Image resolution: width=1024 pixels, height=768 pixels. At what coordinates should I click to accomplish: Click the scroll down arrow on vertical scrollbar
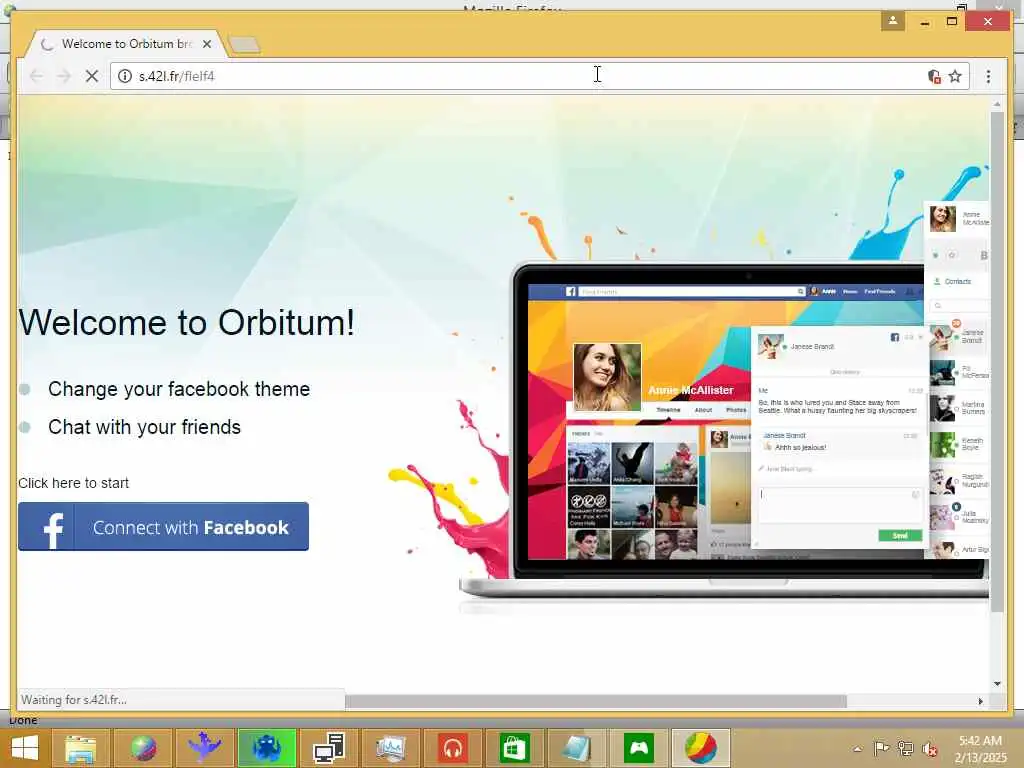click(997, 684)
